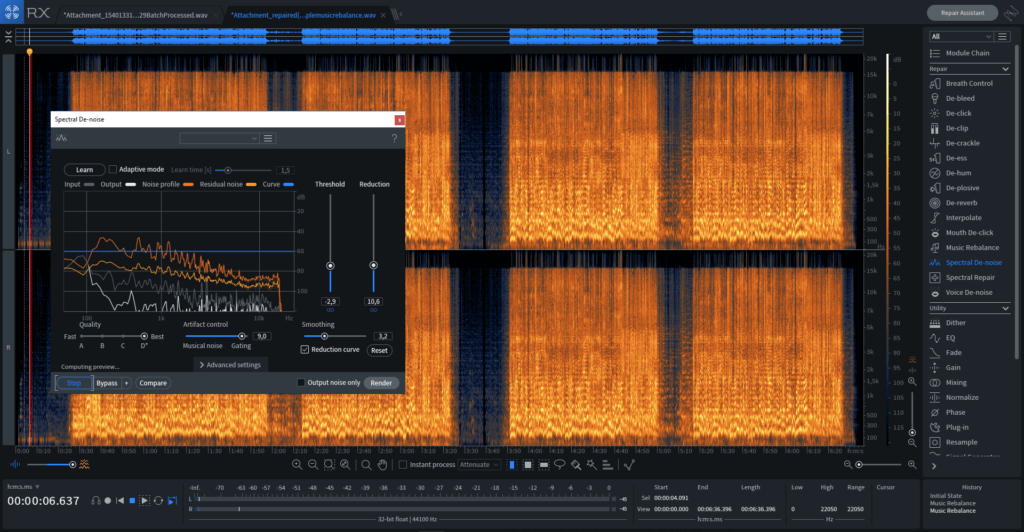
Task: Click the zoom in magnifier in bottom toolbar
Action: tap(297, 465)
